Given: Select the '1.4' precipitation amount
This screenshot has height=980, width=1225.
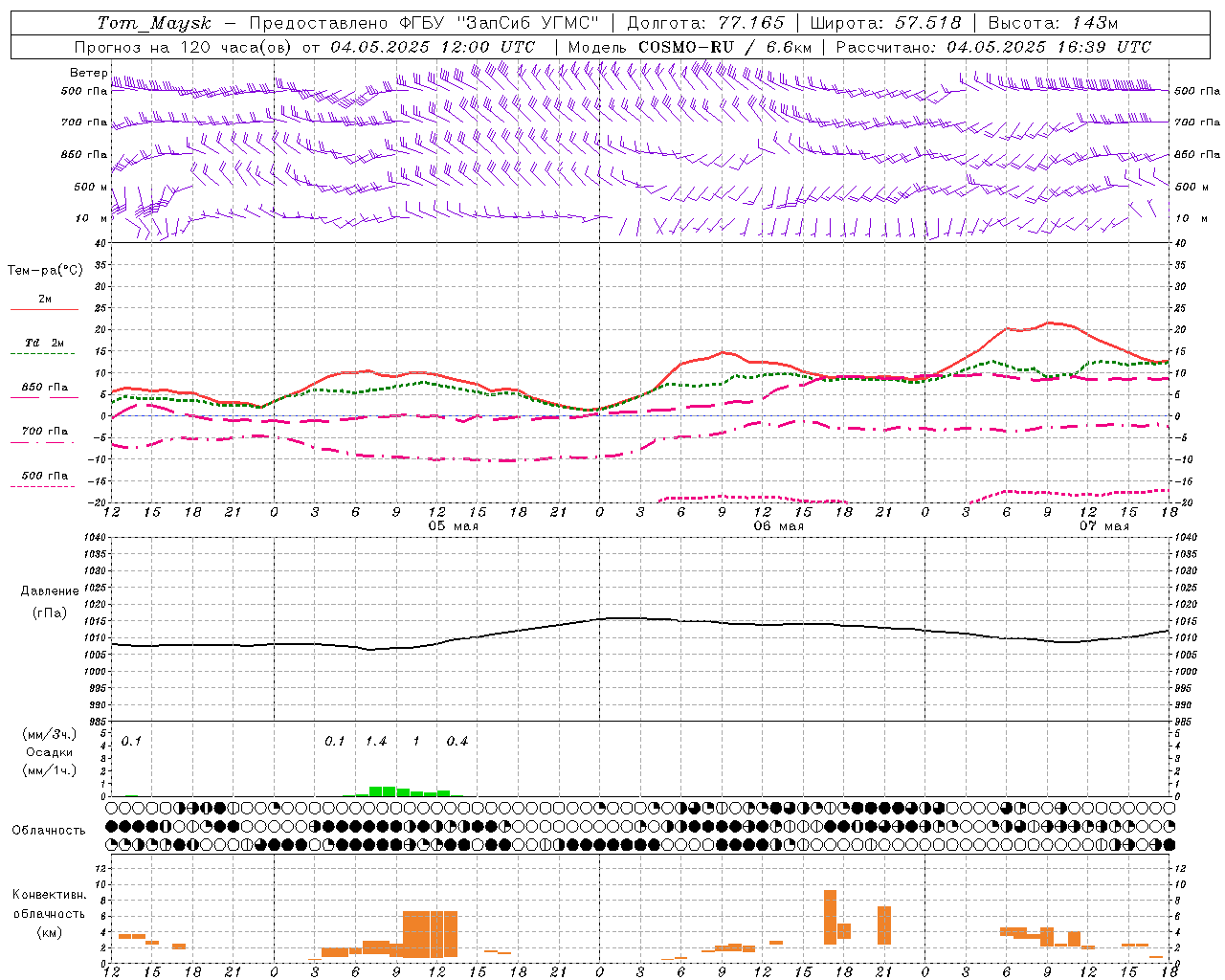Looking at the screenshot, I should pos(376,742).
